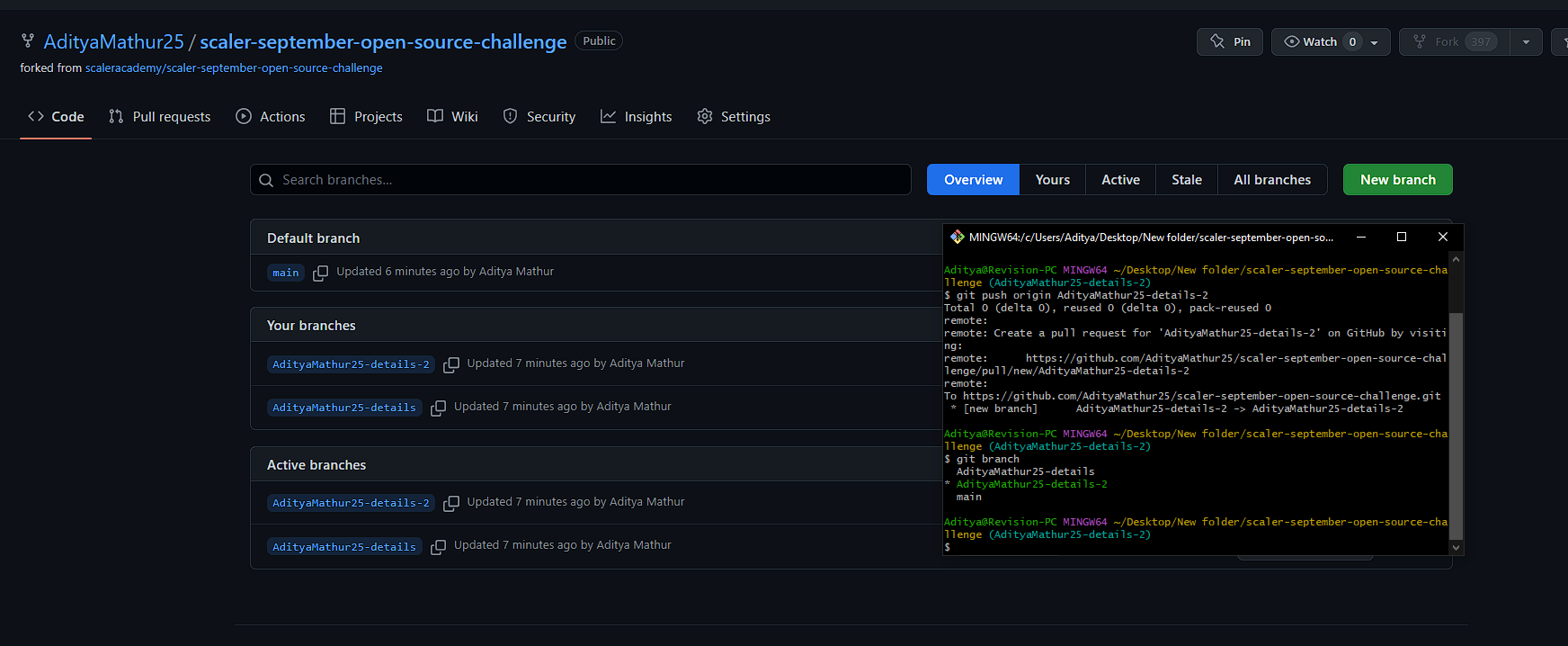Open the Projects tab
Viewport: 1568px width, 646px height.
pos(366,116)
